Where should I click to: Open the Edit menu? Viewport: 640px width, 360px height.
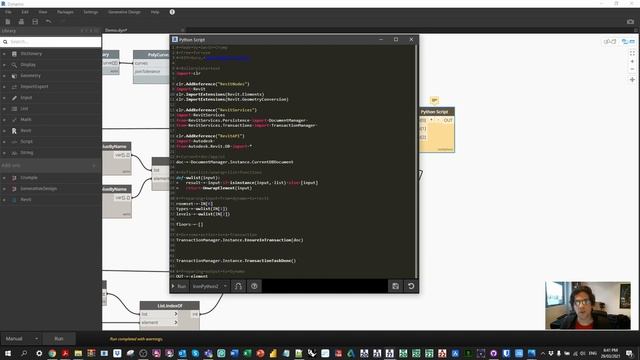point(25,12)
